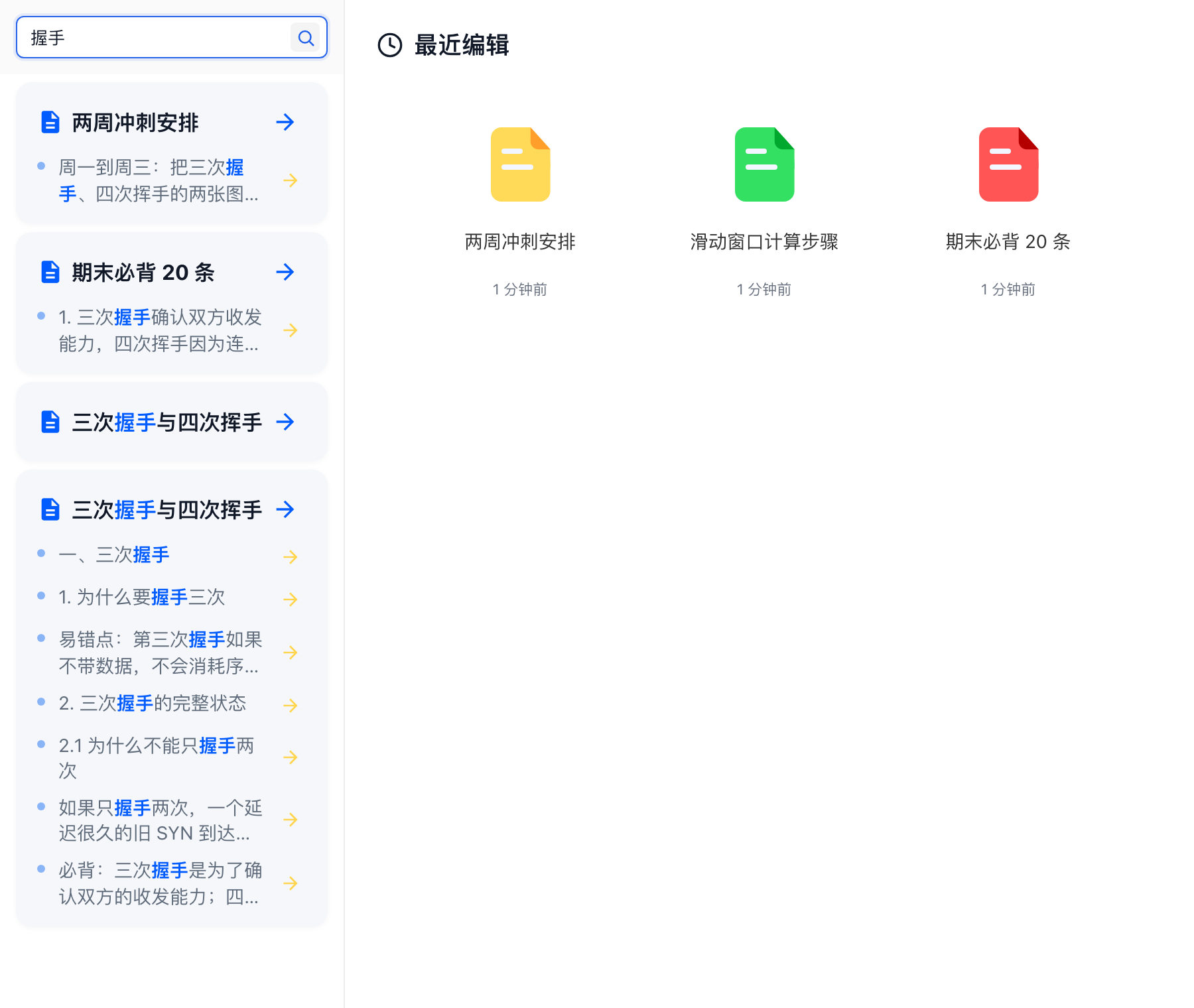
Task: Click the clock icon next to 最近编辑
Action: 390,45
